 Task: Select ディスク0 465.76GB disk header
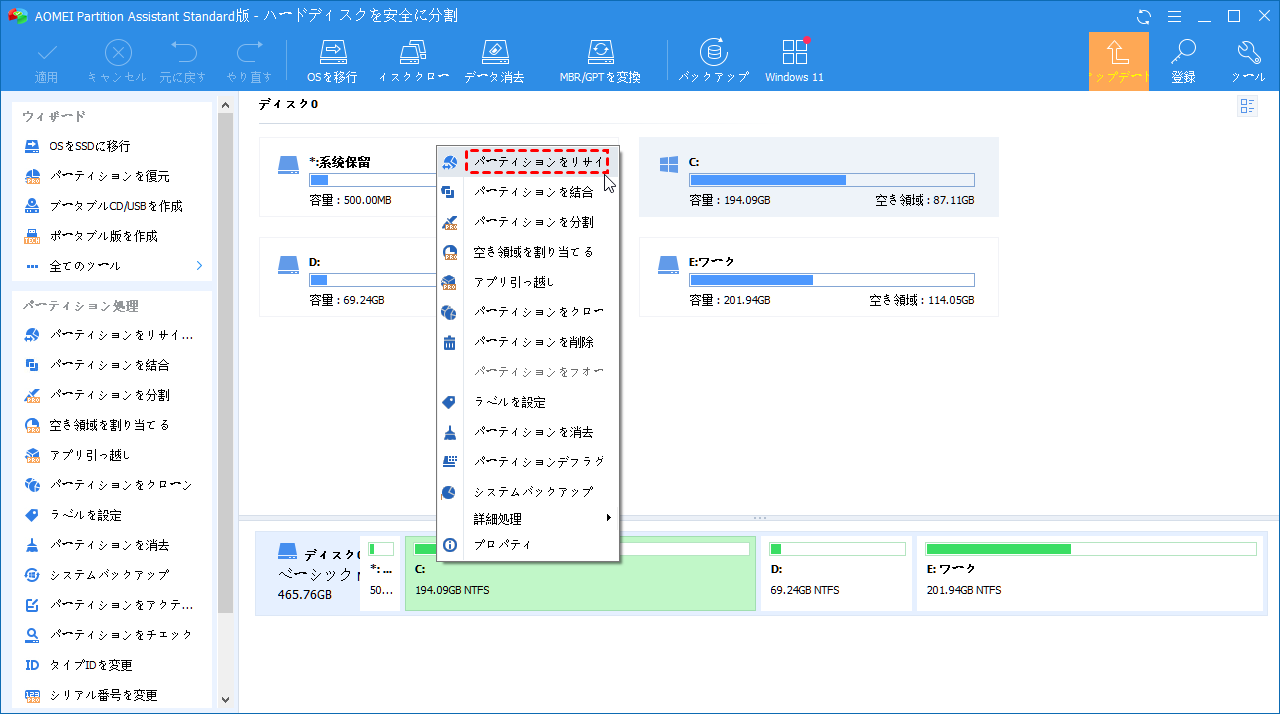tap(308, 572)
